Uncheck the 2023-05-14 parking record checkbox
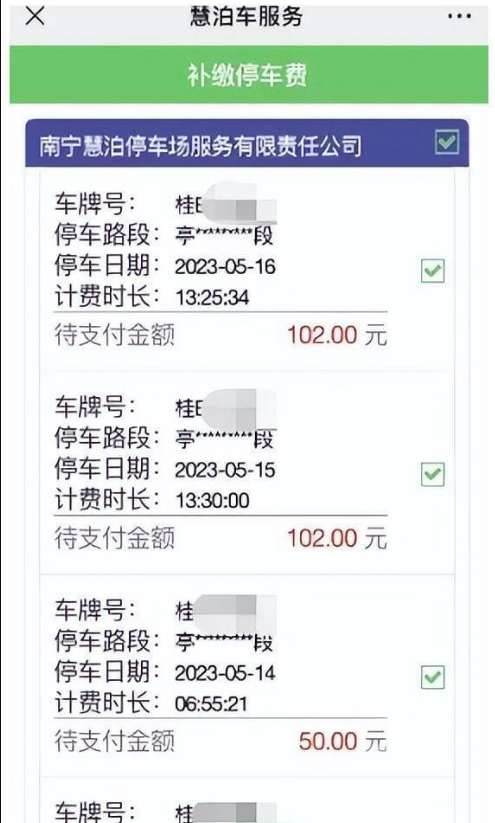The height and width of the screenshot is (823, 495). [433, 677]
